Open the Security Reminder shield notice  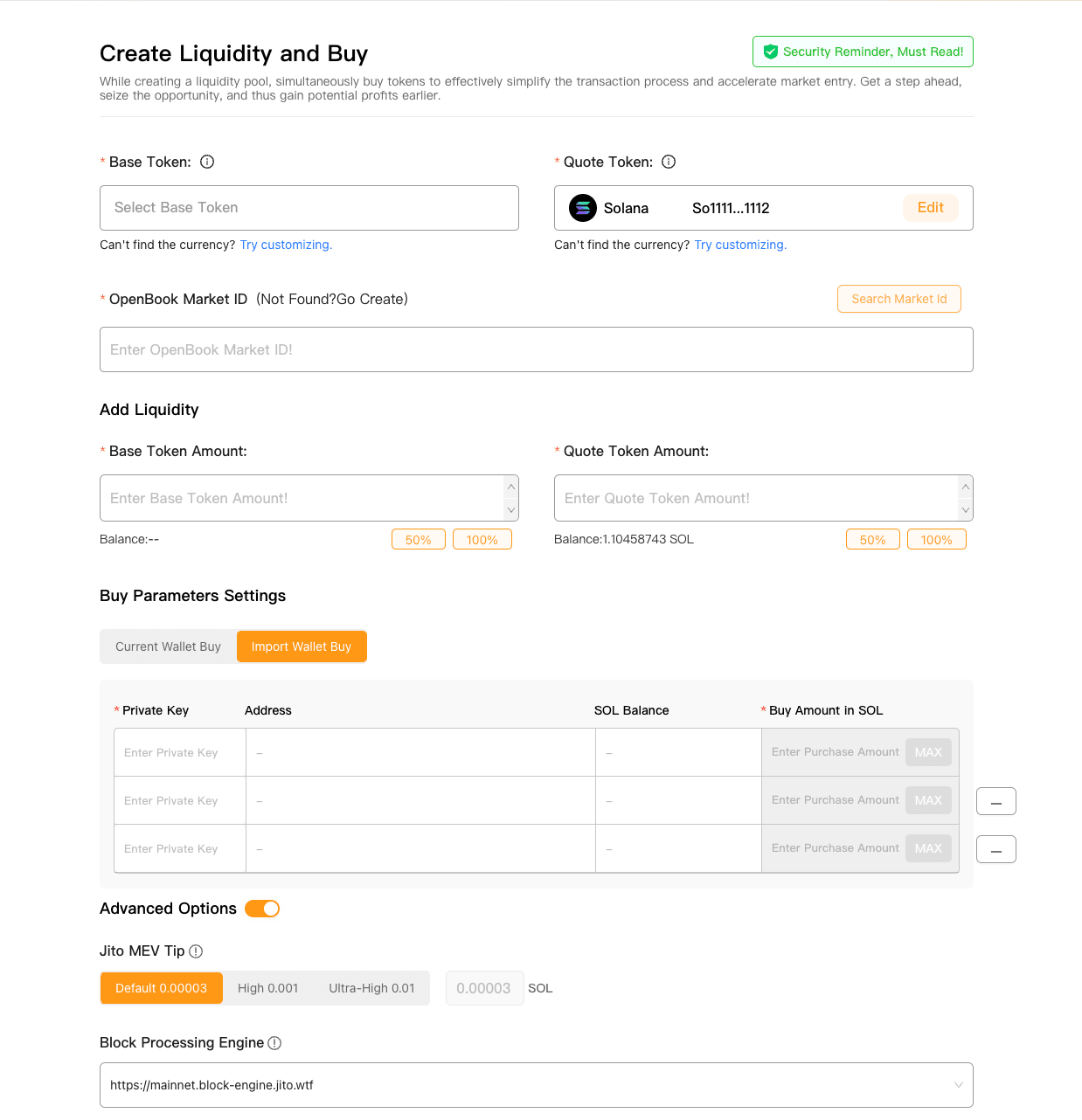point(863,52)
